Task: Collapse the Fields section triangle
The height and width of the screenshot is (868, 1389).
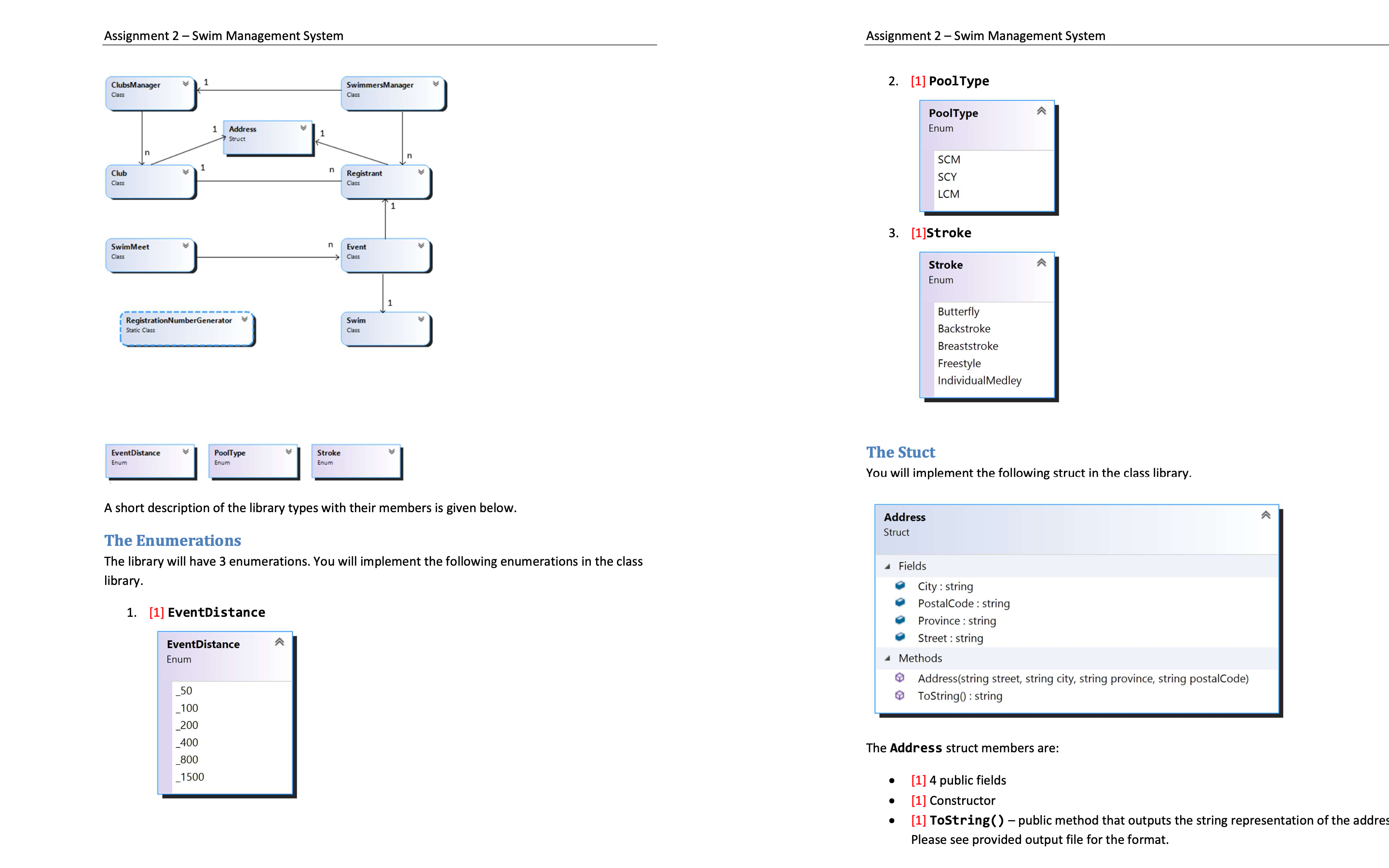Action: pos(887,566)
